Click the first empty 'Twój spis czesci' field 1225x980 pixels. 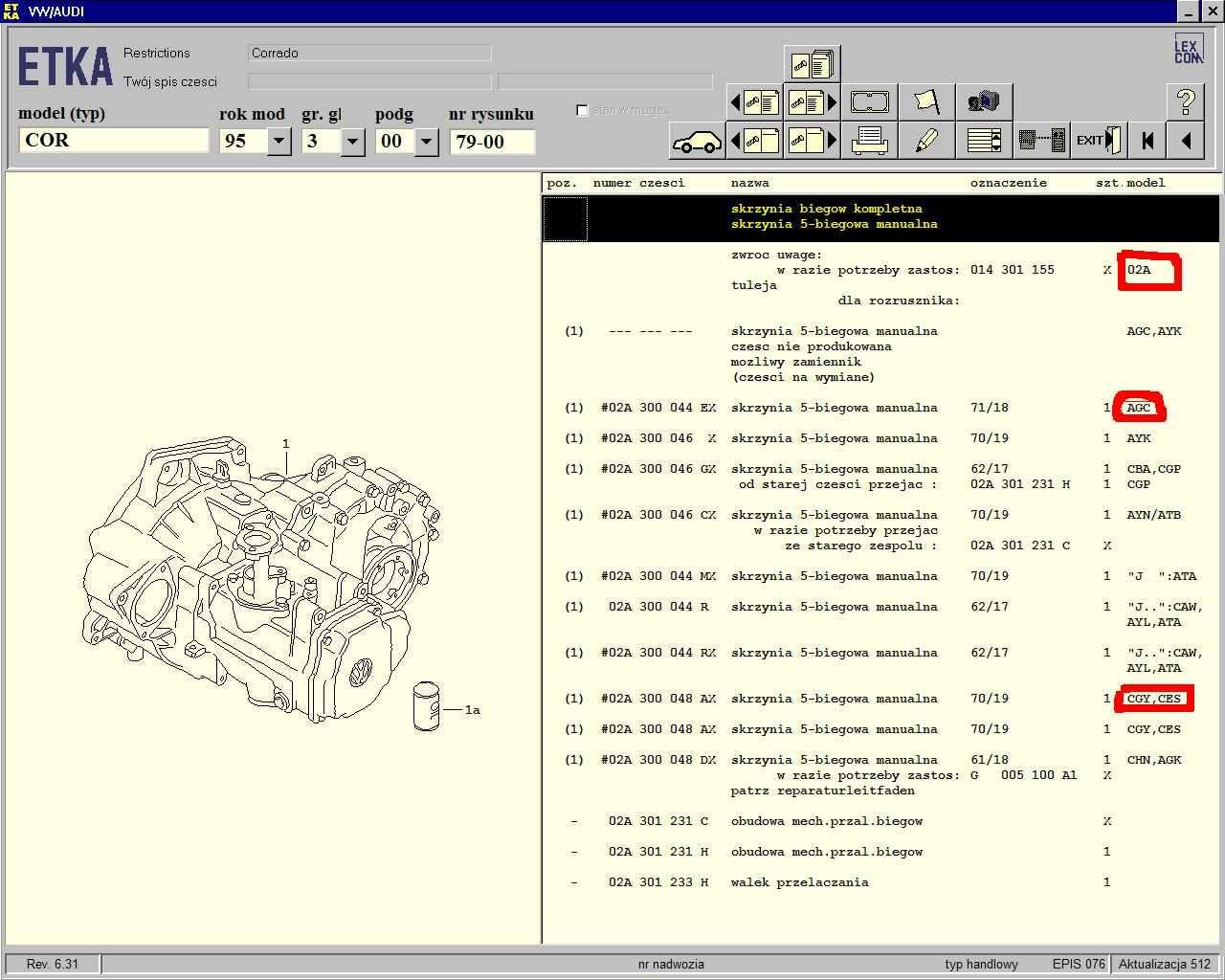pyautogui.click(x=369, y=82)
